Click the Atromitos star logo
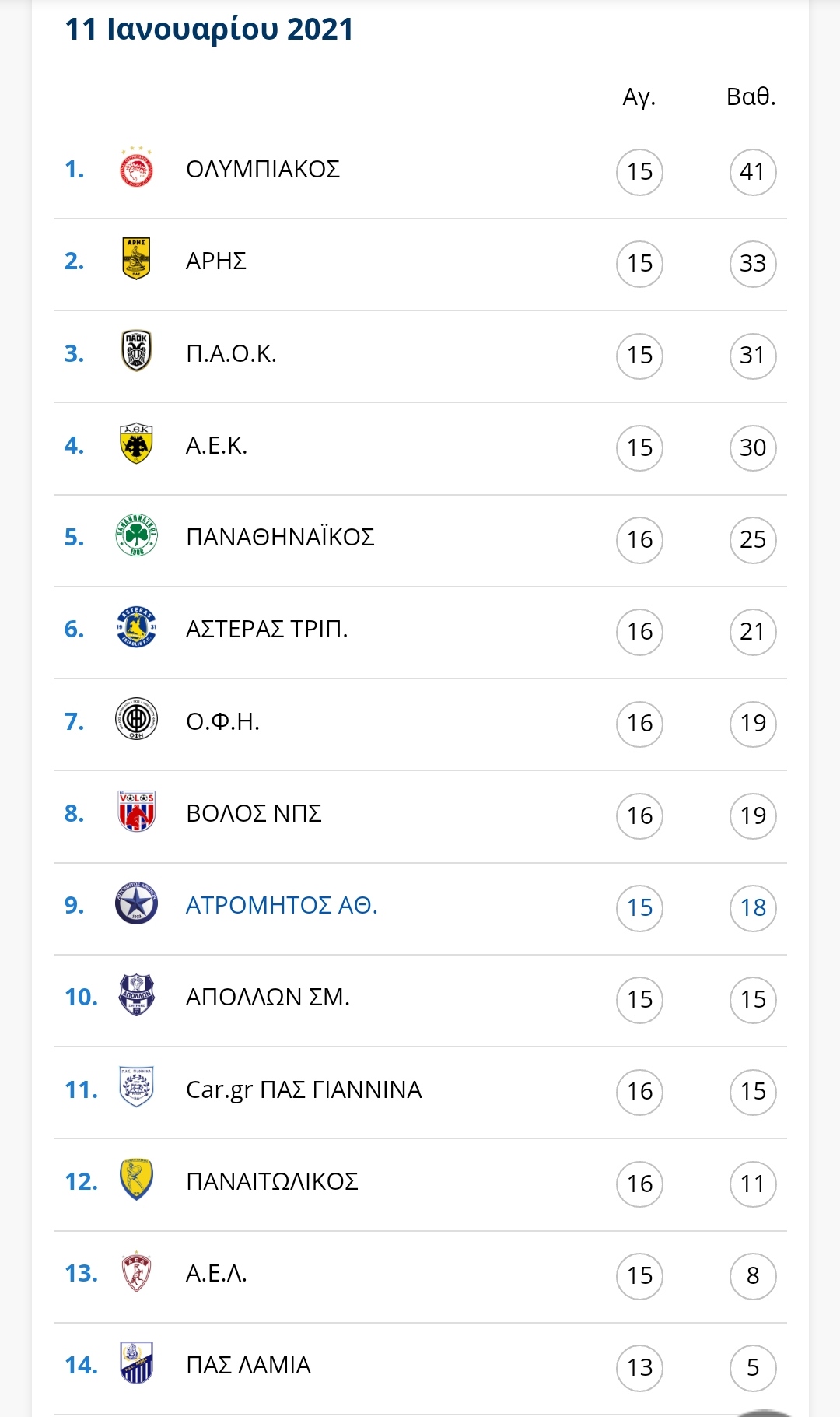The width and height of the screenshot is (840, 1417). pyautogui.click(x=136, y=903)
